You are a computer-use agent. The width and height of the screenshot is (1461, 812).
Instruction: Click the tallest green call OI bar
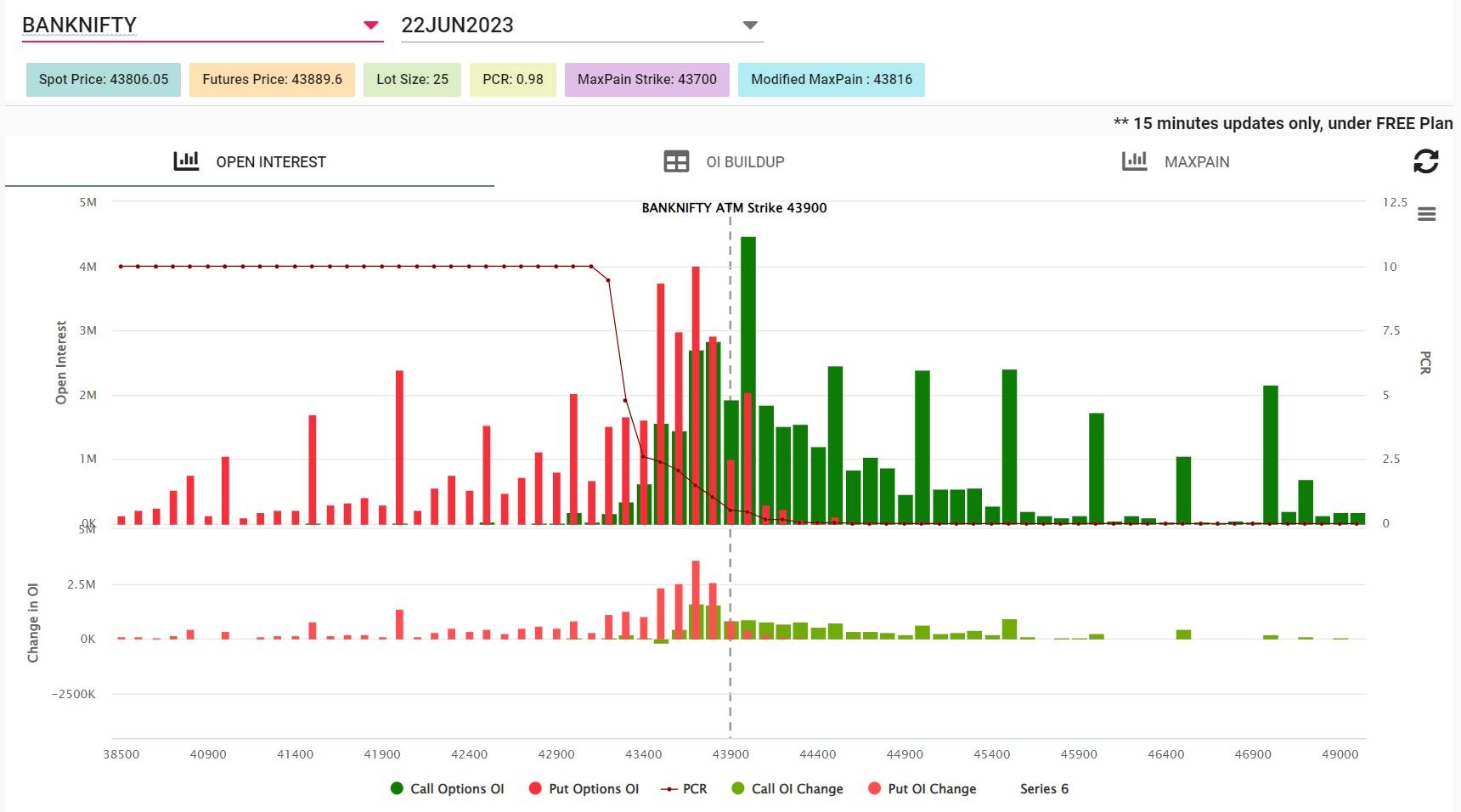[x=748, y=380]
